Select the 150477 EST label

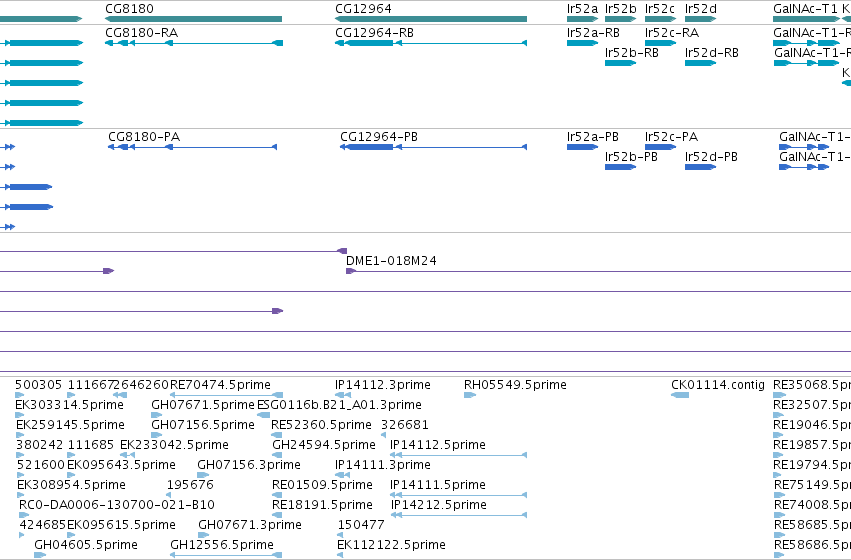(361, 525)
